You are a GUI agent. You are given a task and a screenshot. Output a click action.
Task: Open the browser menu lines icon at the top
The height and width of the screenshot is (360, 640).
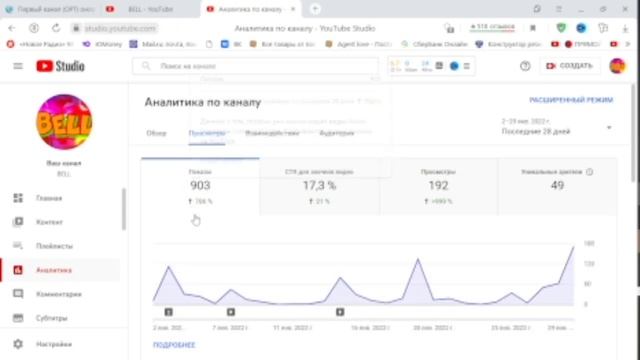[559, 9]
